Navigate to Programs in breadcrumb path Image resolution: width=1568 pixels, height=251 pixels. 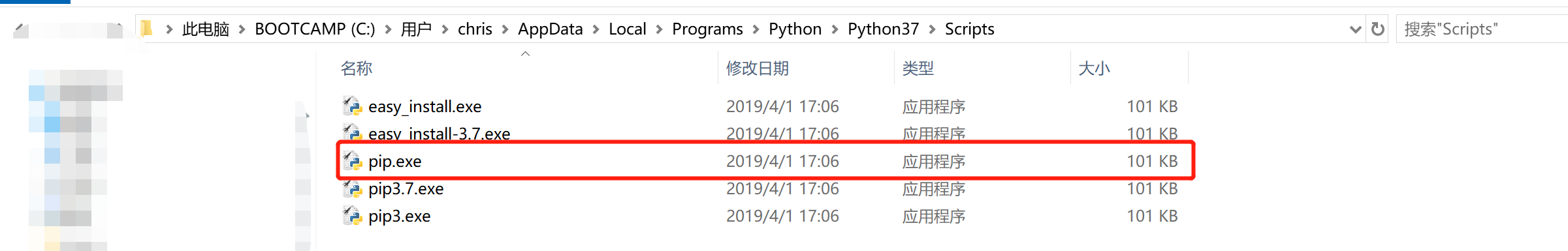[707, 29]
